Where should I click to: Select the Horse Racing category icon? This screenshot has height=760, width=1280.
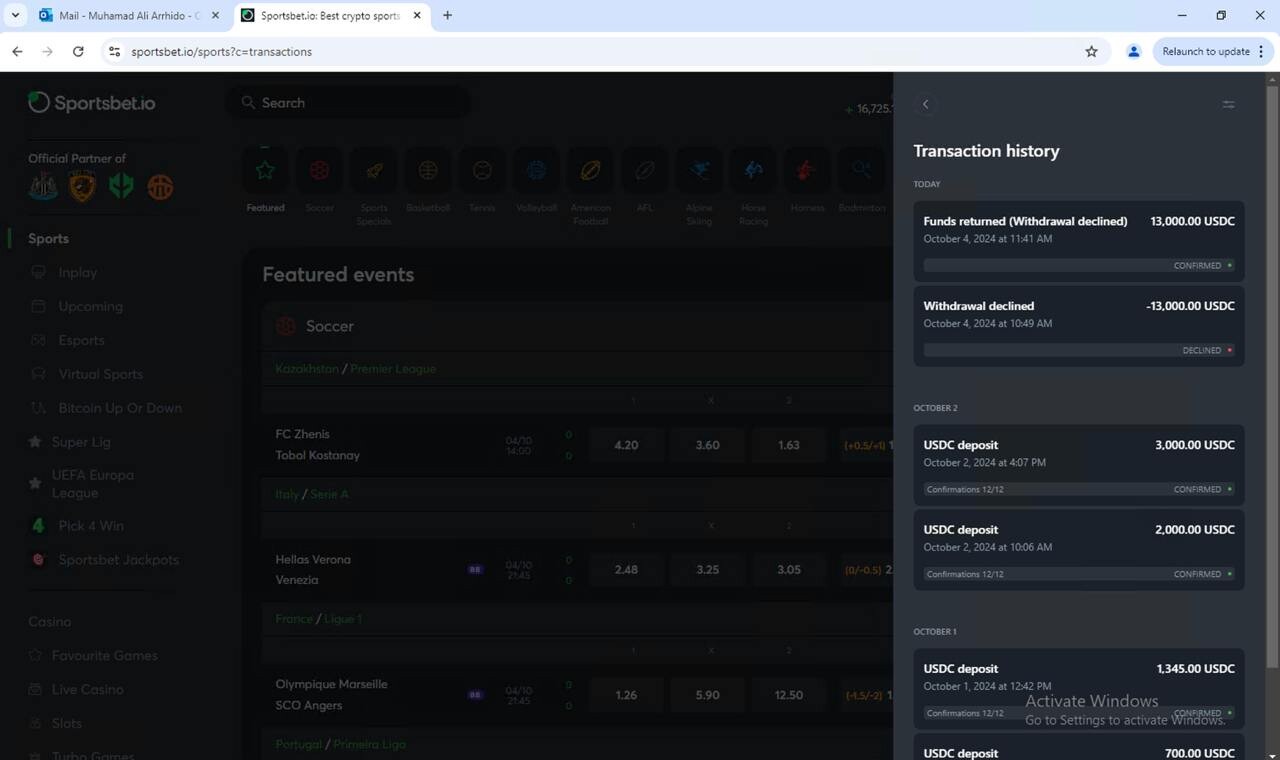753,171
